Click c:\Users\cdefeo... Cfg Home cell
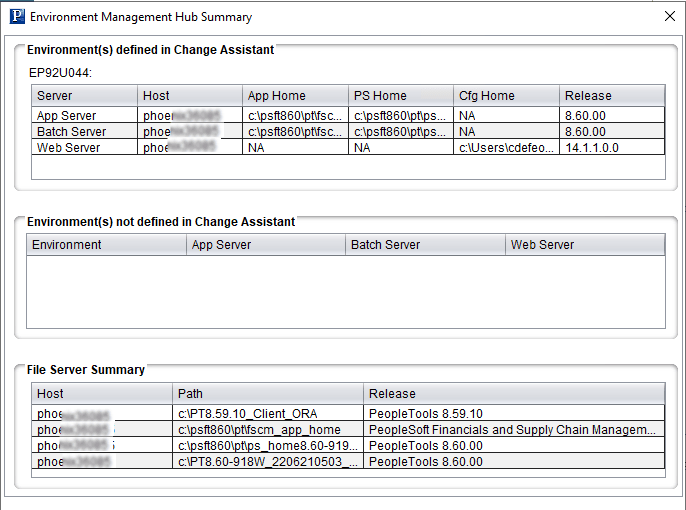This screenshot has height=510, width=686. click(506, 147)
